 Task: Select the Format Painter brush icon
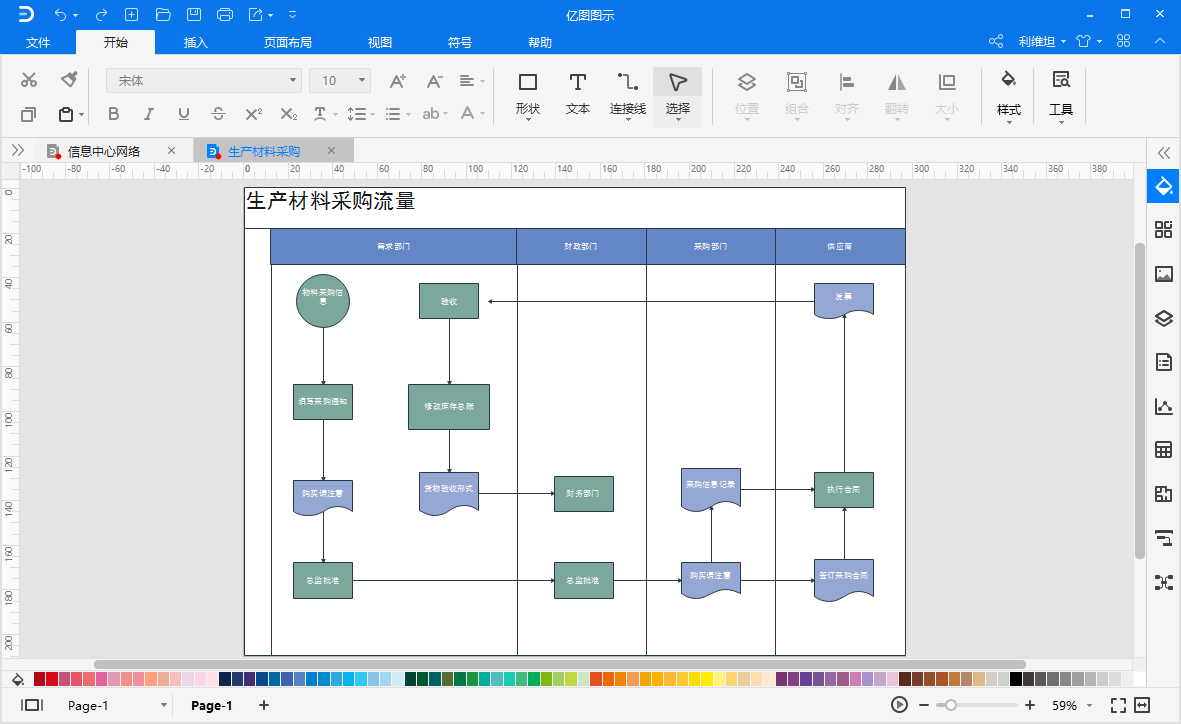coord(69,79)
